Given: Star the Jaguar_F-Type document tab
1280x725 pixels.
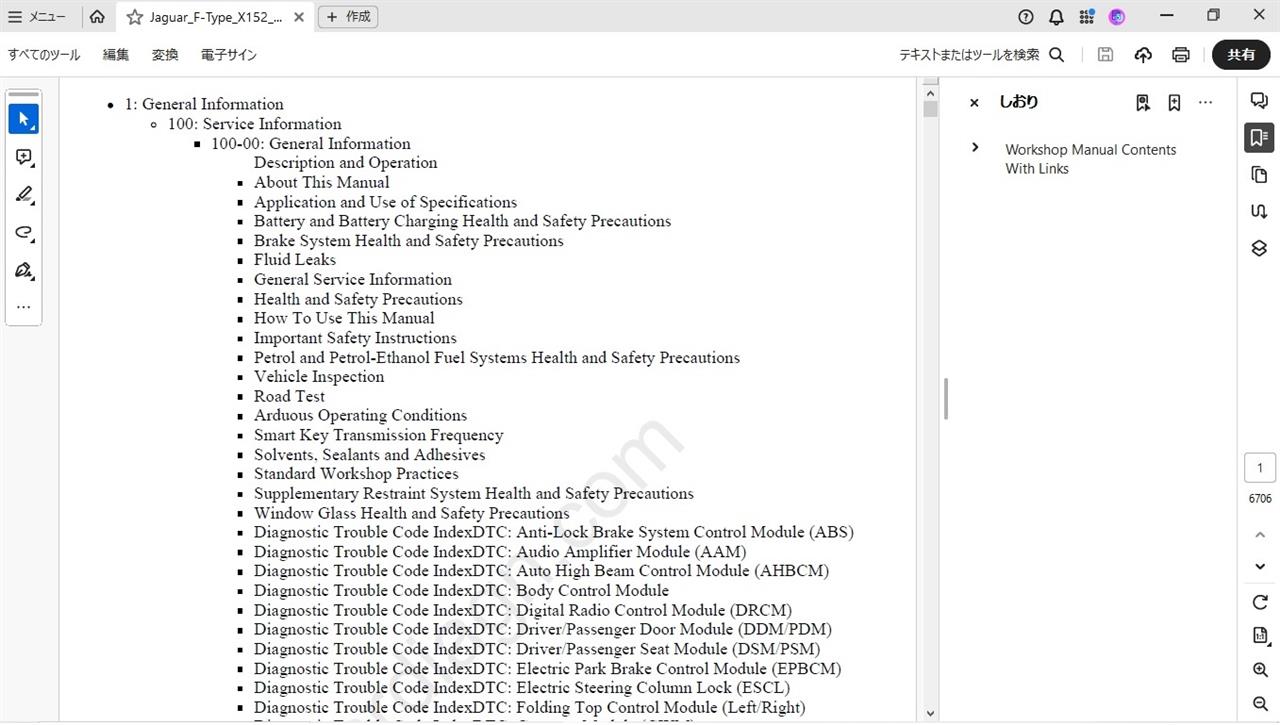Looking at the screenshot, I should (134, 17).
